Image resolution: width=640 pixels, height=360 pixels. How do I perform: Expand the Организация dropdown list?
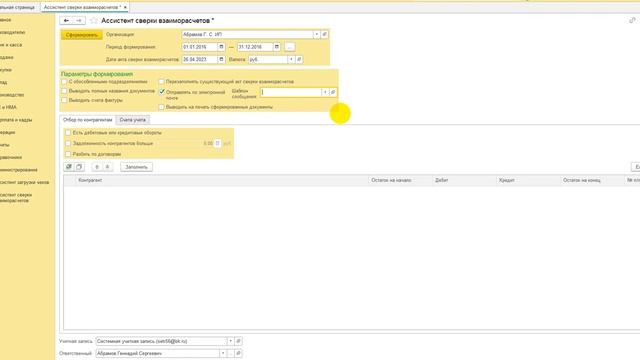316,35
